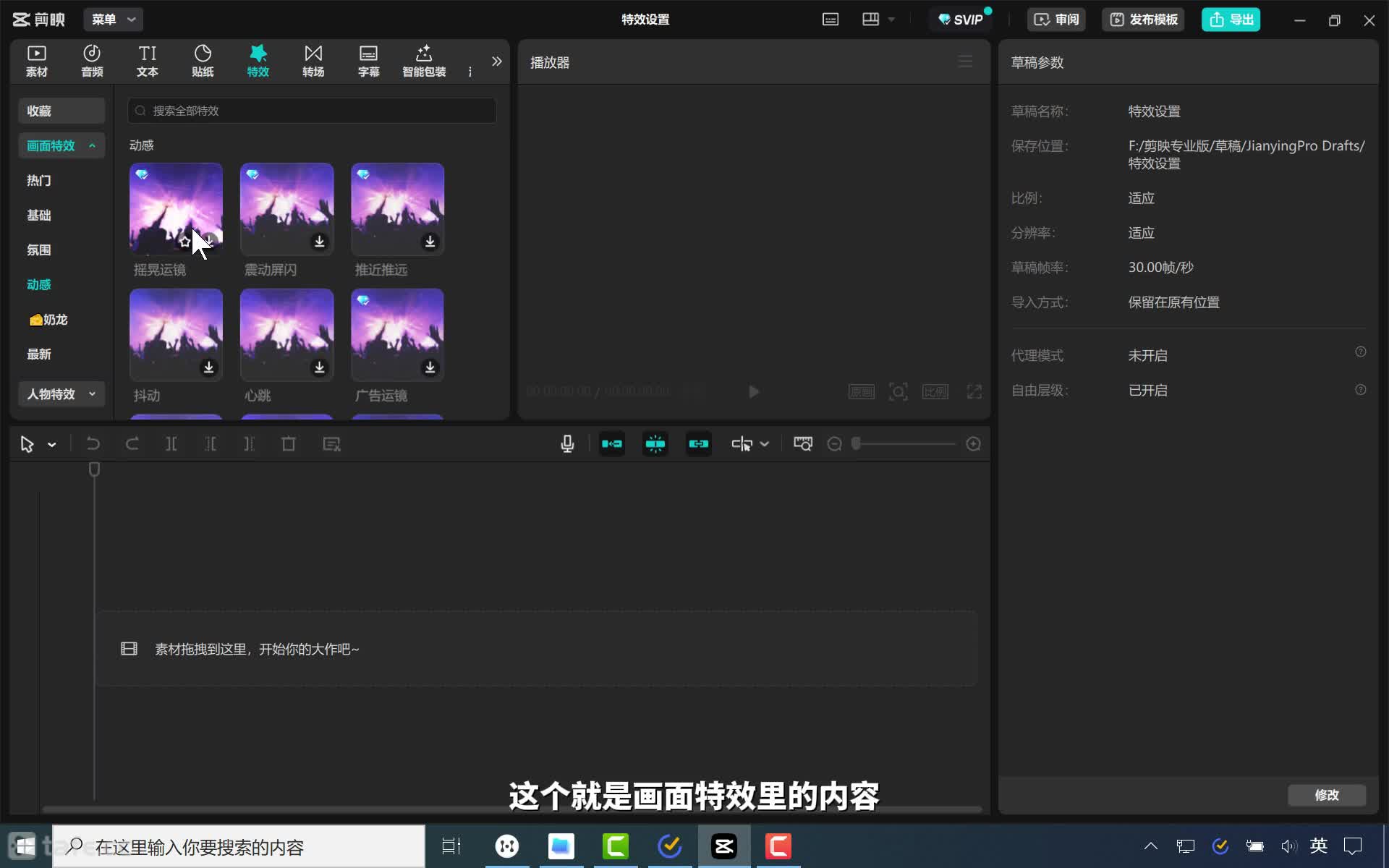Download the 抖动 effect
The width and height of the screenshot is (1389, 868).
208,367
